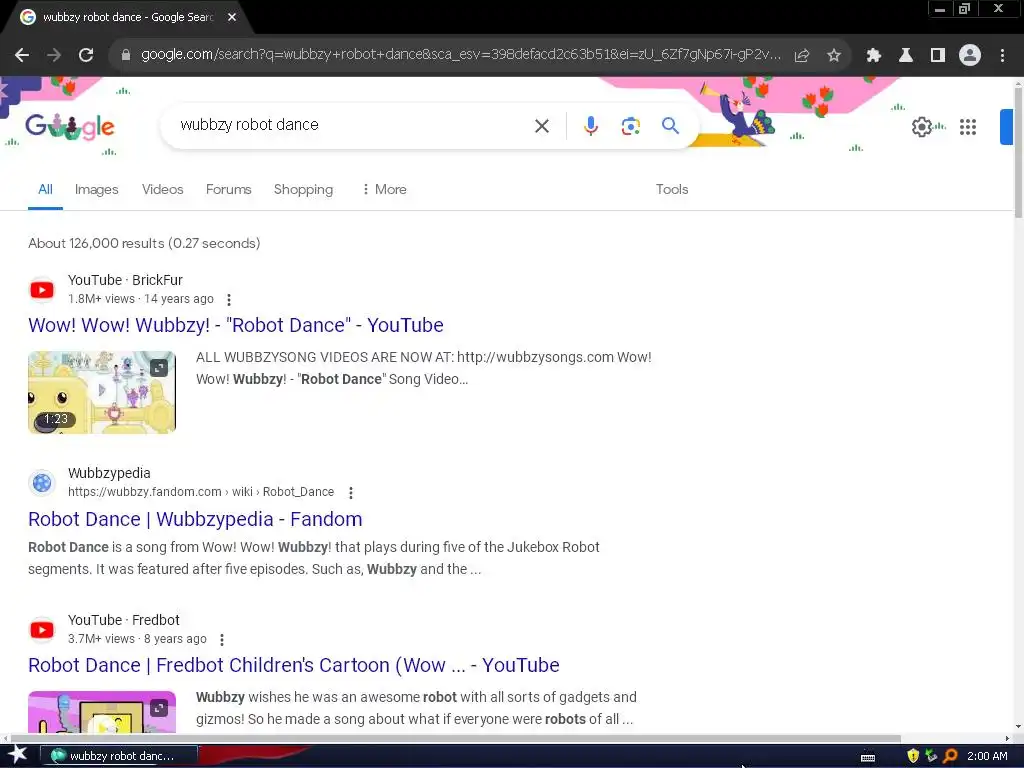Click the horizontal page scrollbar
This screenshot has width=1024, height=768.
(x=454, y=739)
